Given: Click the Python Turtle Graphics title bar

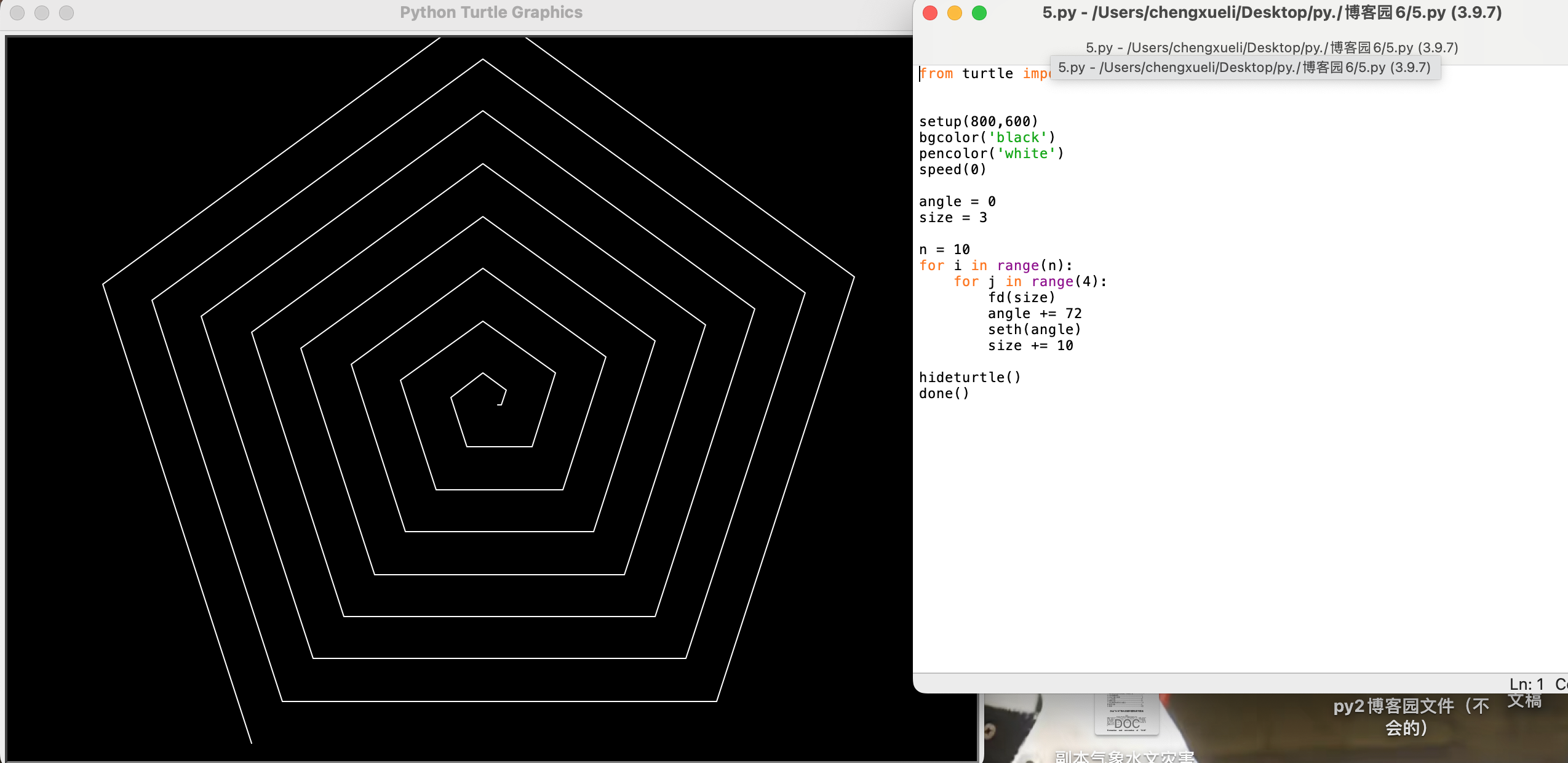Looking at the screenshot, I should pyautogui.click(x=491, y=13).
